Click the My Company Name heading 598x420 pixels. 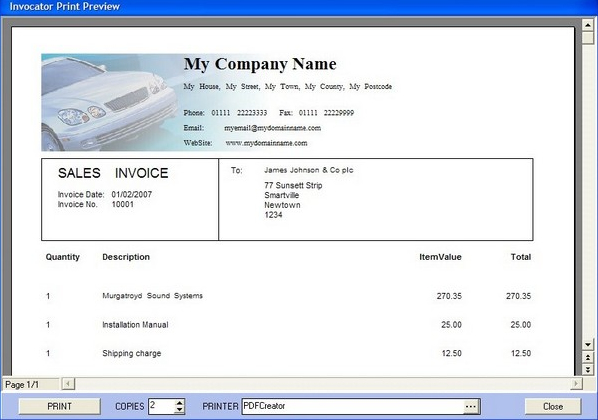point(260,64)
